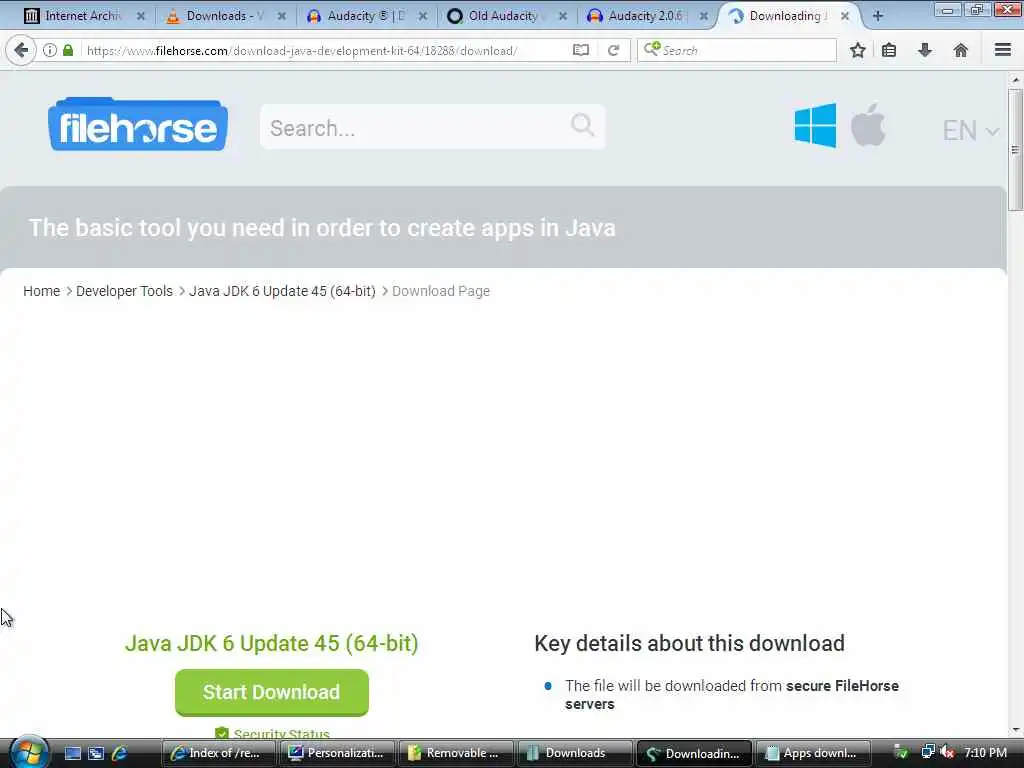Screen dimensions: 1024x768
Task: Open the Home breadcrumb link
Action: click(x=42, y=291)
